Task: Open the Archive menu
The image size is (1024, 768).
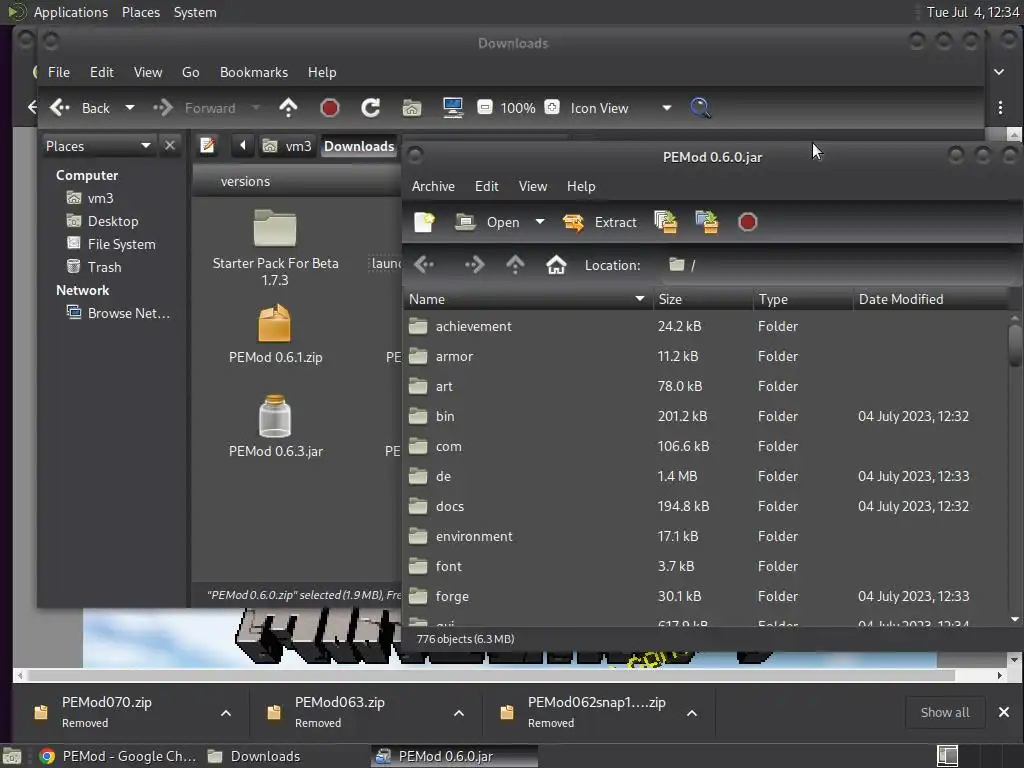Action: pyautogui.click(x=433, y=186)
